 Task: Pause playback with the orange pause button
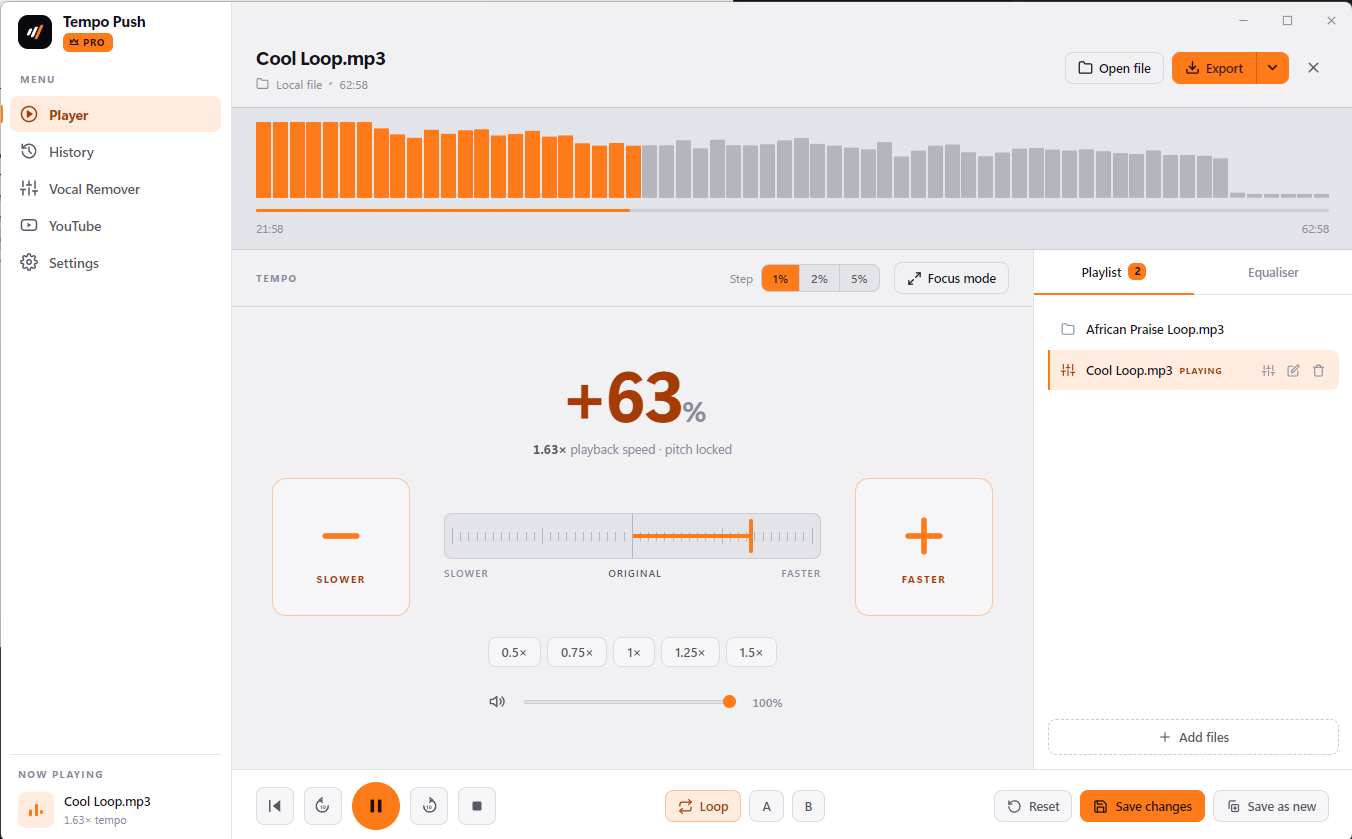tap(376, 806)
